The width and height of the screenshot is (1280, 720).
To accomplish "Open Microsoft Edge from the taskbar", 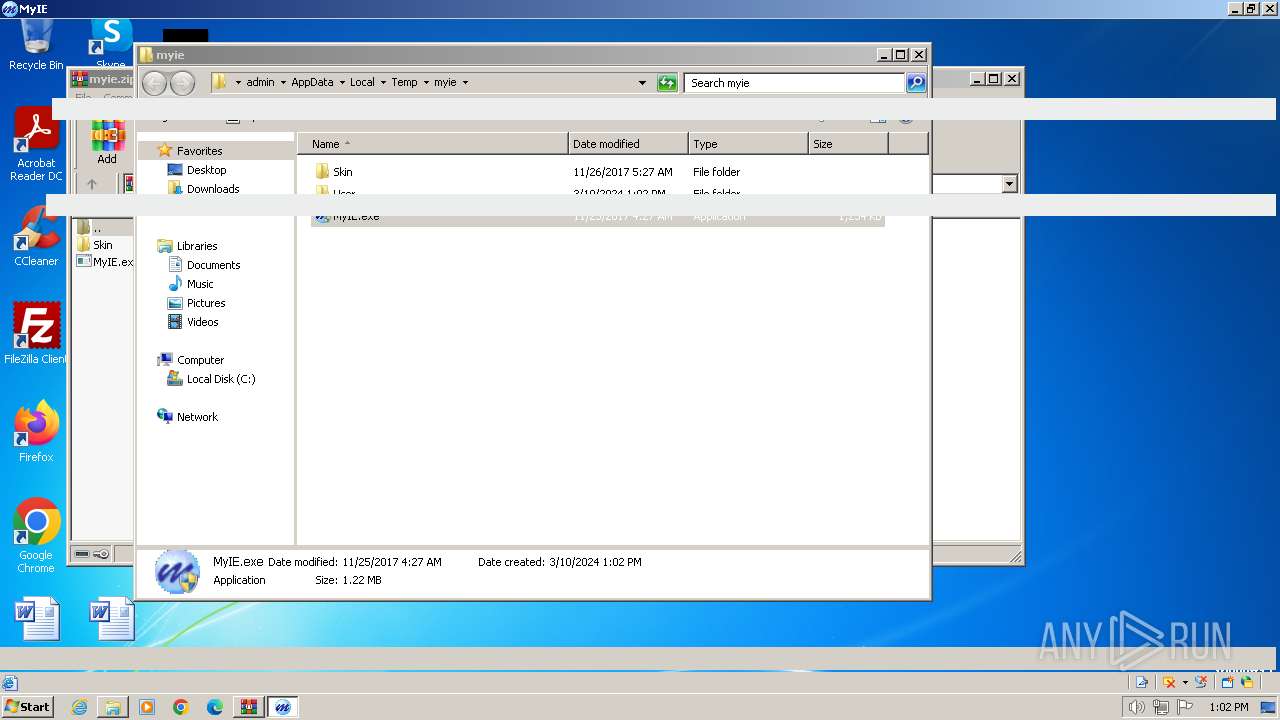I will [x=215, y=707].
